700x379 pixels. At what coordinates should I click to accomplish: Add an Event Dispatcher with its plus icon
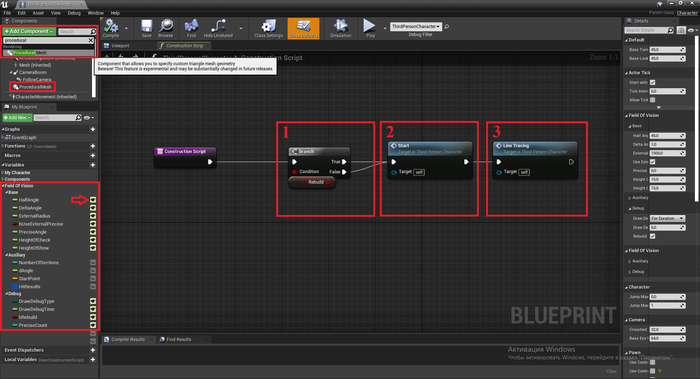[93, 350]
